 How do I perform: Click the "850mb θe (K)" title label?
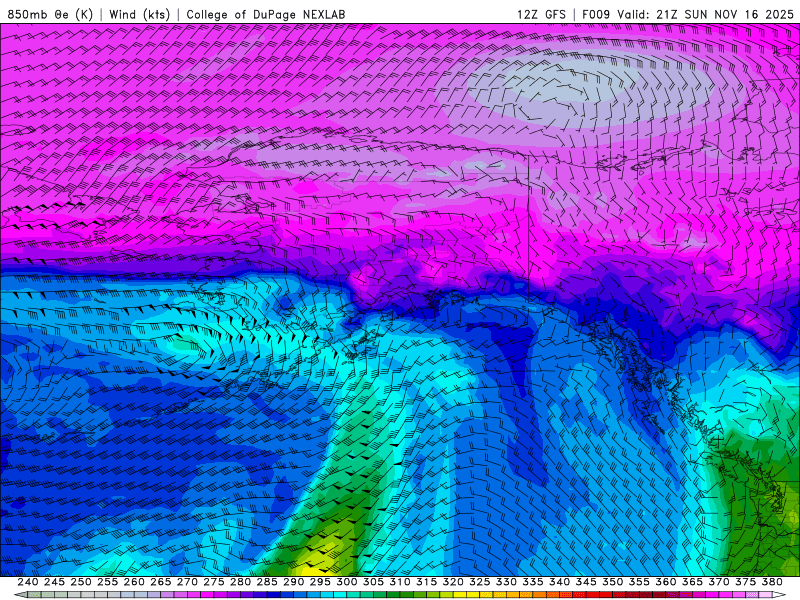(50, 14)
